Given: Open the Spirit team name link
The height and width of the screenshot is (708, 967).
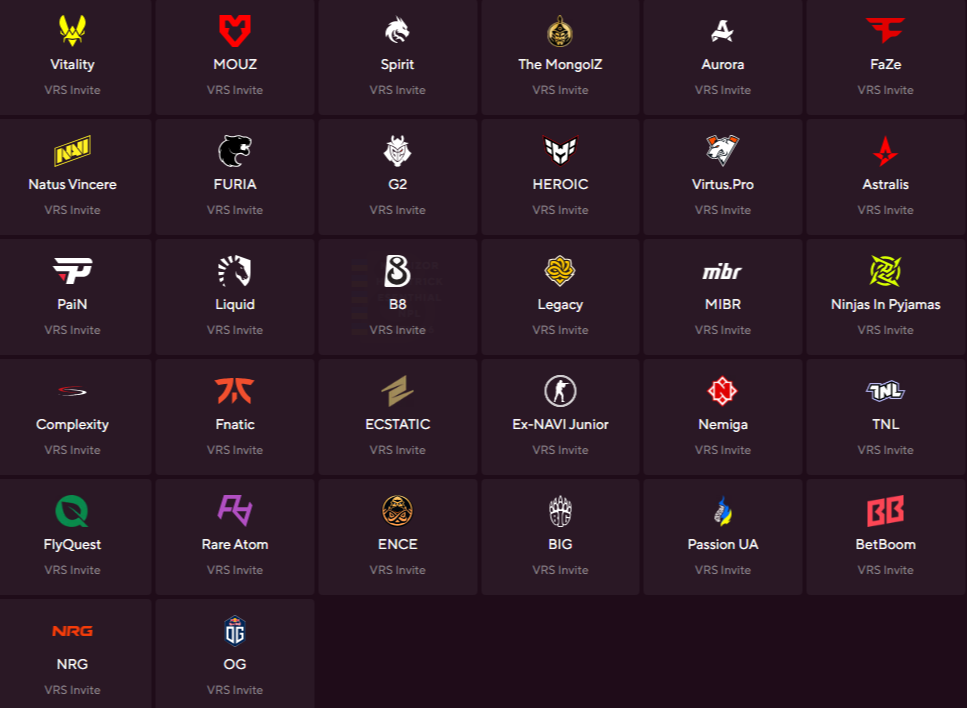Looking at the screenshot, I should pyautogui.click(x=397, y=64).
